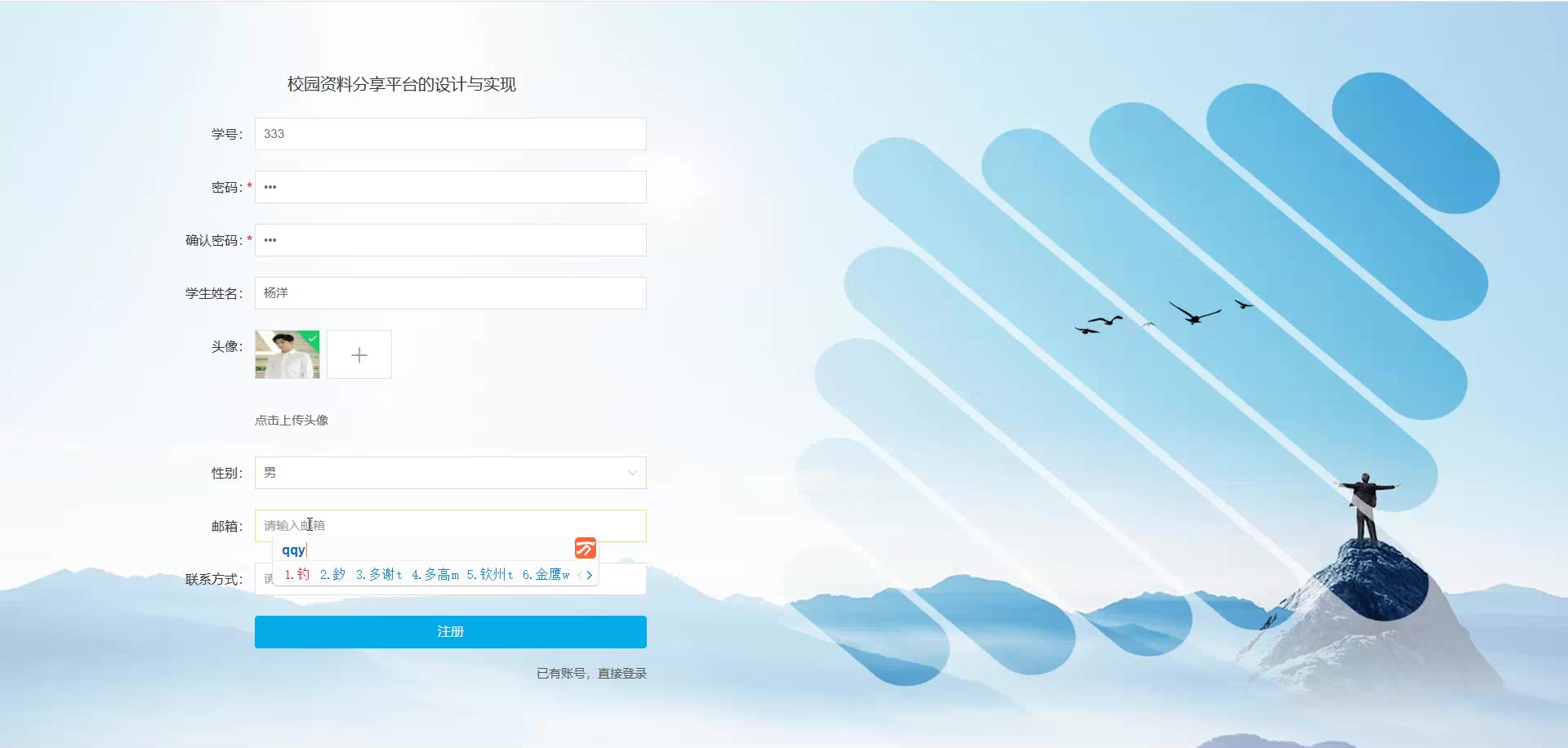Open the gender select box showing 男
The height and width of the screenshot is (748, 1568).
451,473
